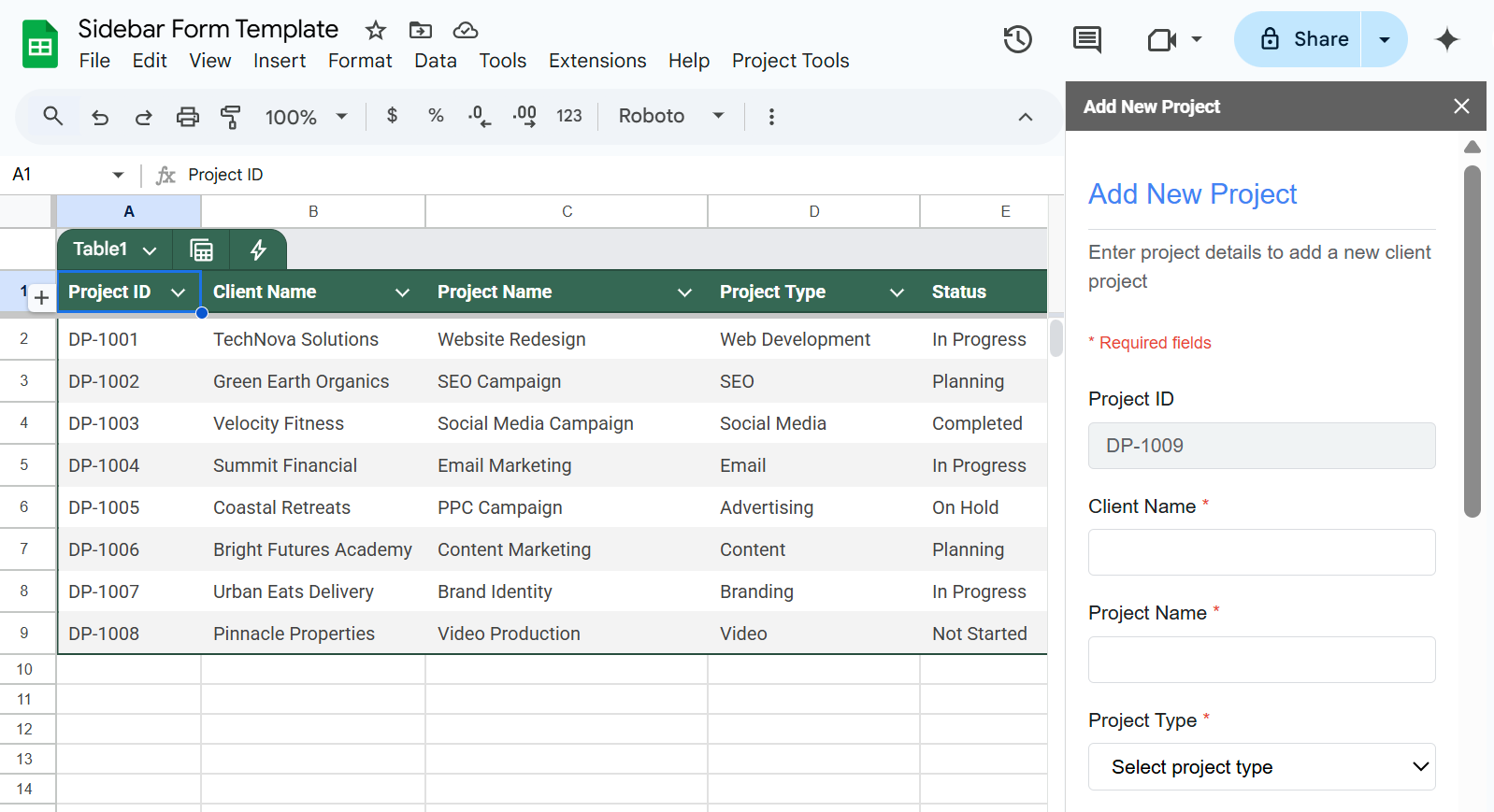
Task: Open the Data menu
Action: pyautogui.click(x=436, y=61)
